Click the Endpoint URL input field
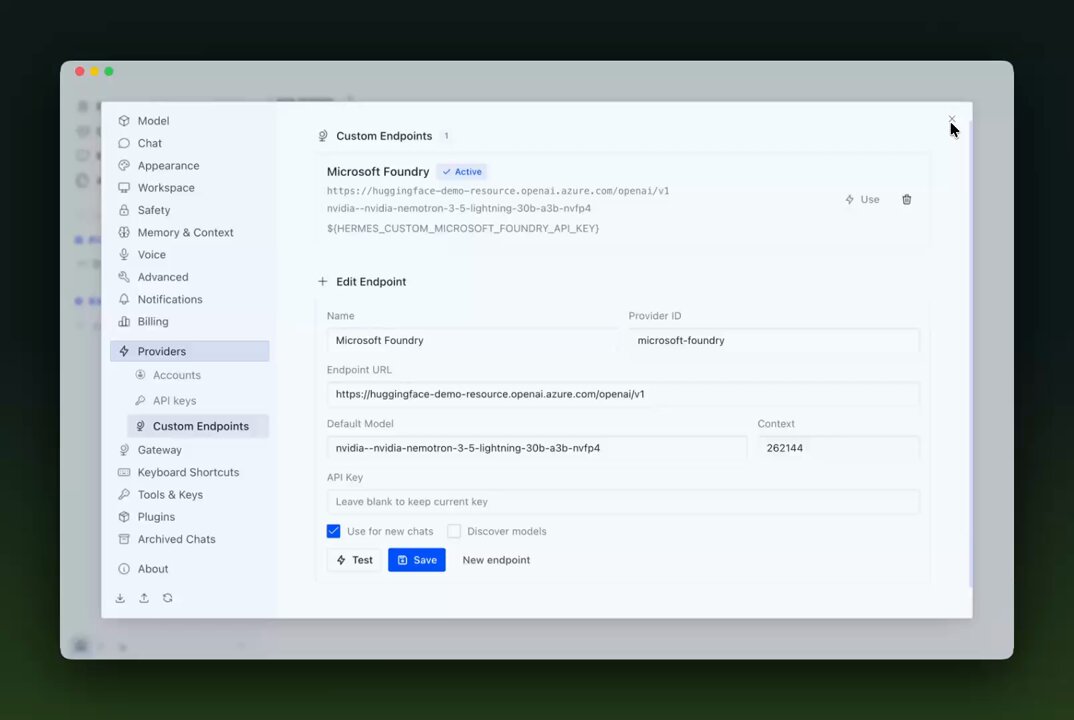1074x720 pixels. click(x=623, y=395)
